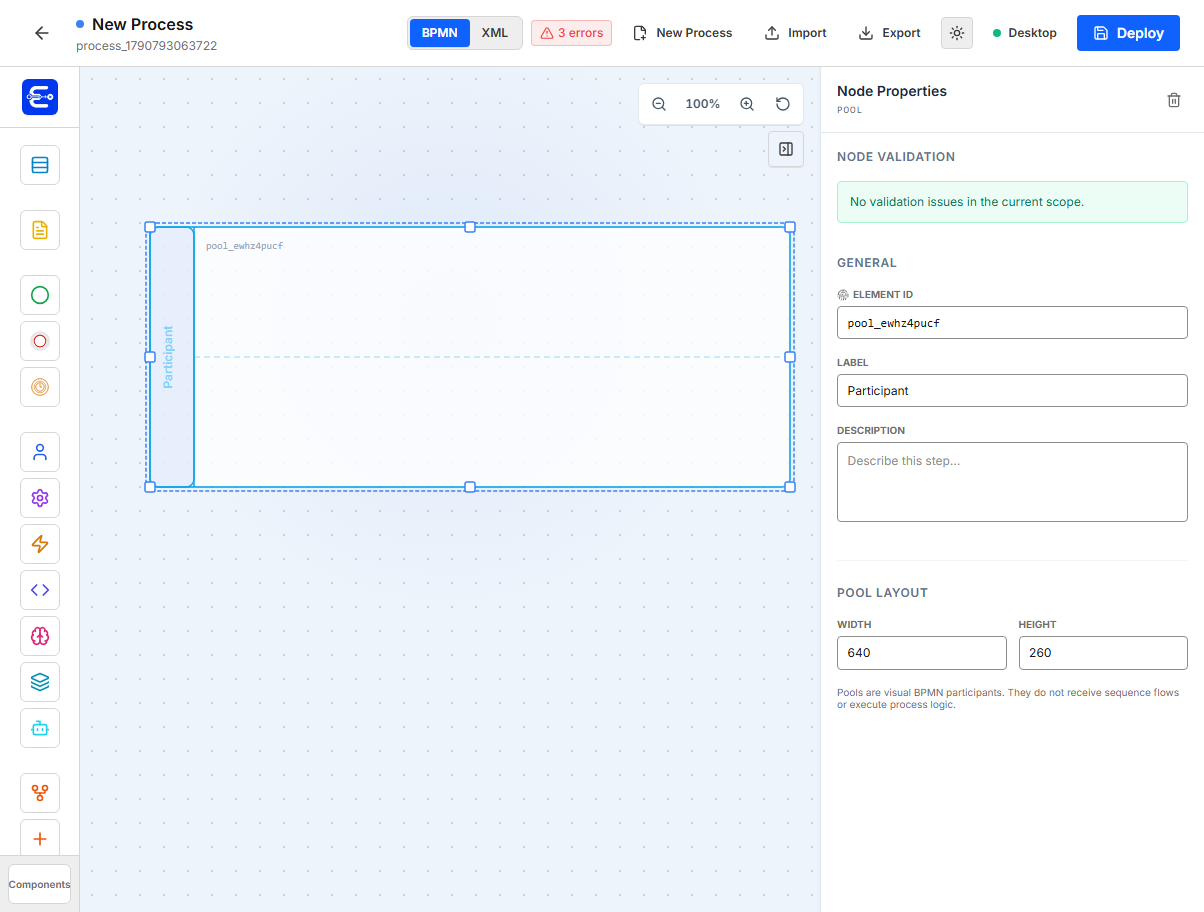Viewport: 1204px width, 912px height.
Task: Edit the Label field containing Participant
Action: point(1012,391)
